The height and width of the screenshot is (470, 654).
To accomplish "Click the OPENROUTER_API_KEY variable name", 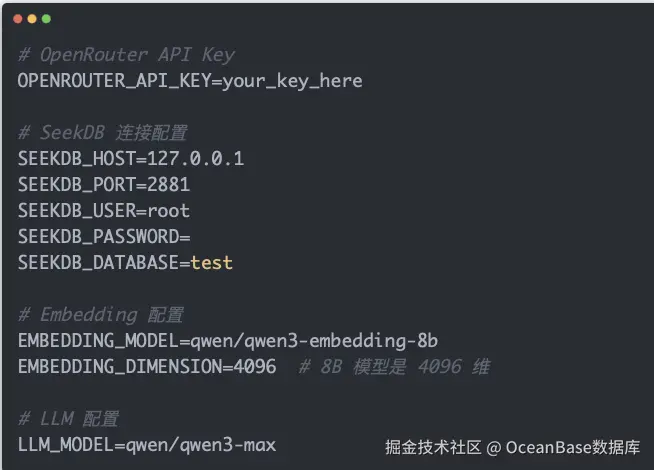I will pos(114,81).
